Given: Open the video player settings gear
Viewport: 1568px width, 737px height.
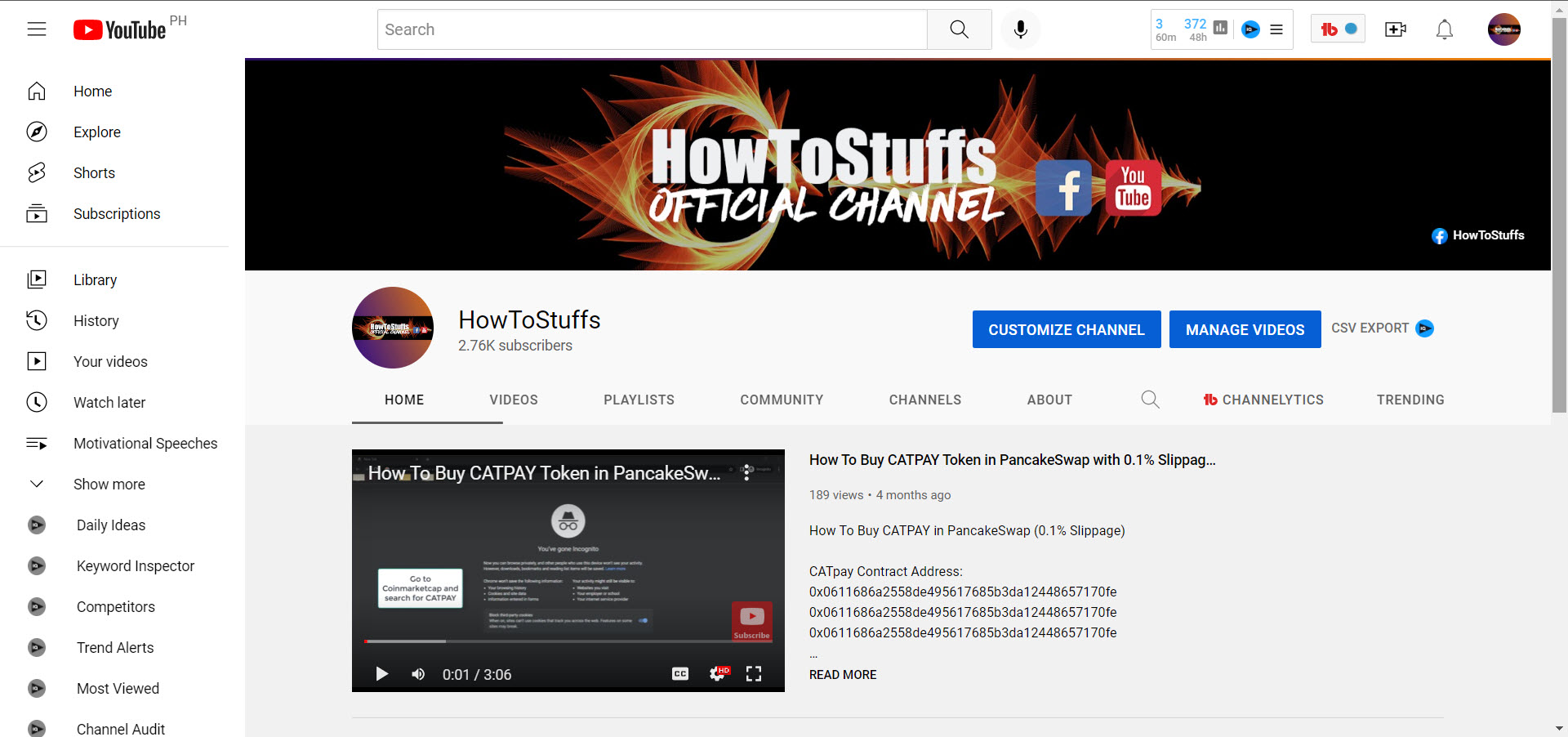Looking at the screenshot, I should [718, 674].
